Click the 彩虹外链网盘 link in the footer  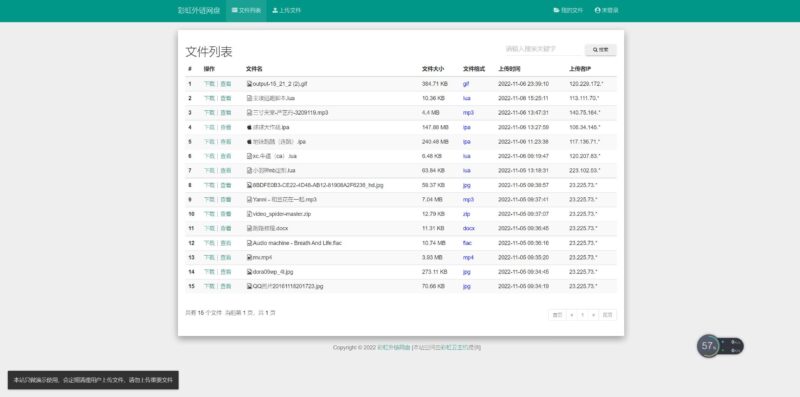point(393,348)
